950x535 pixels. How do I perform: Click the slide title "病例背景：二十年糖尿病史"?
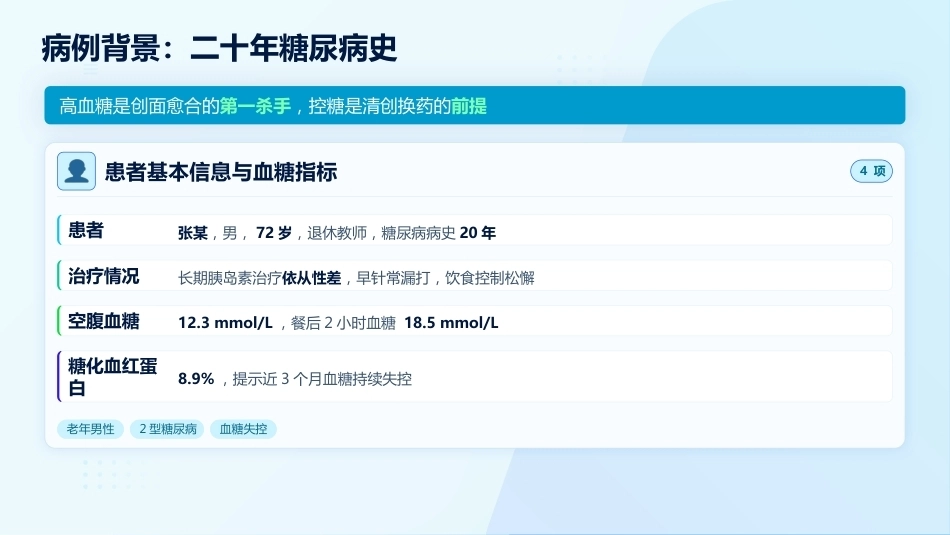click(219, 48)
